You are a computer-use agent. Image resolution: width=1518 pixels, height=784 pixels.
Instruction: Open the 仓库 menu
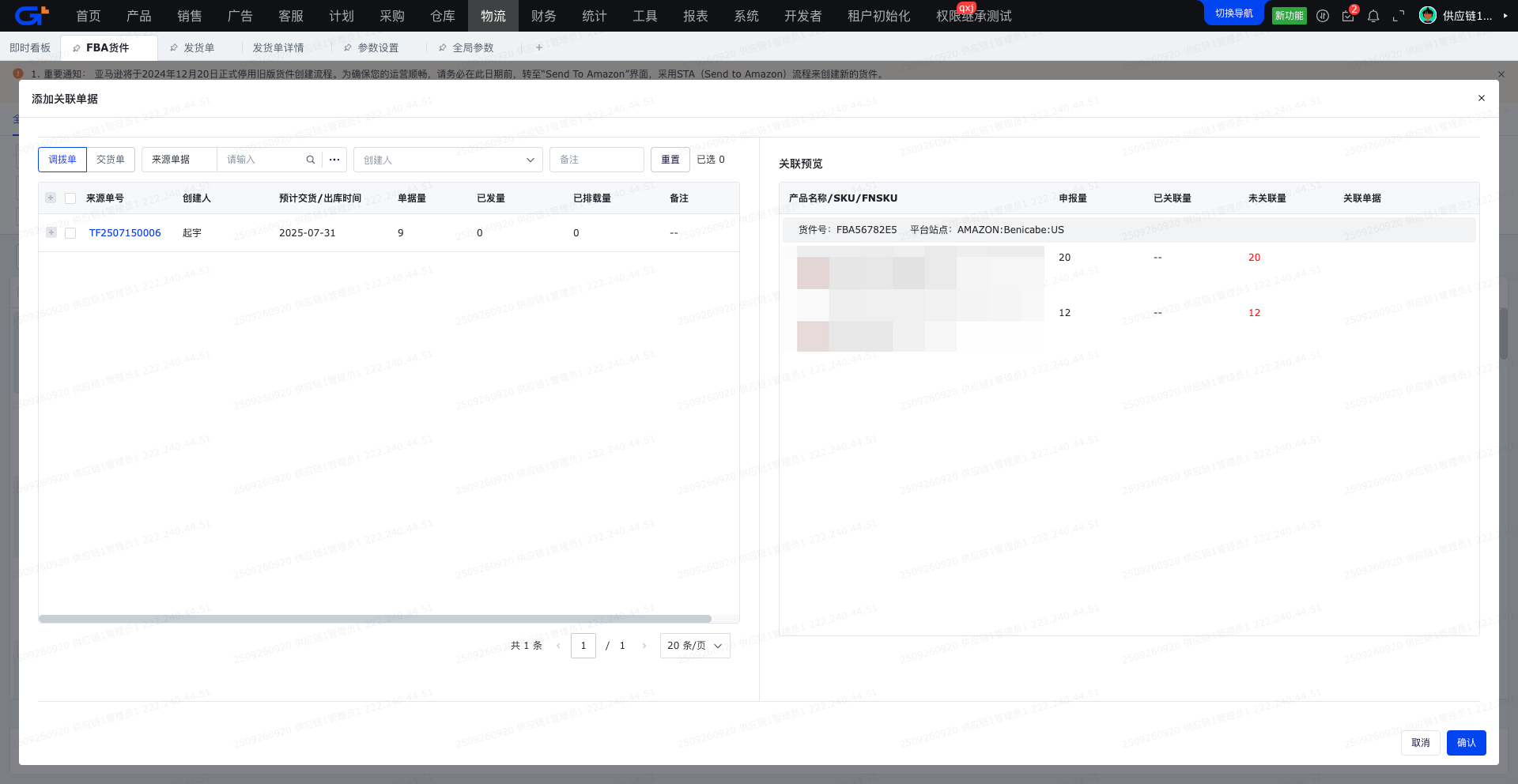tap(443, 16)
